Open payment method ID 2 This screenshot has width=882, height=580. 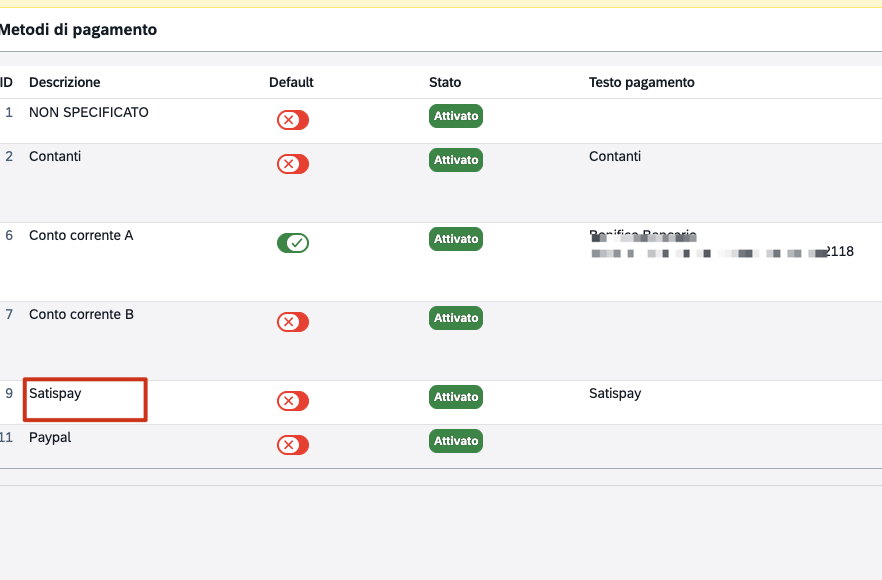(9, 156)
